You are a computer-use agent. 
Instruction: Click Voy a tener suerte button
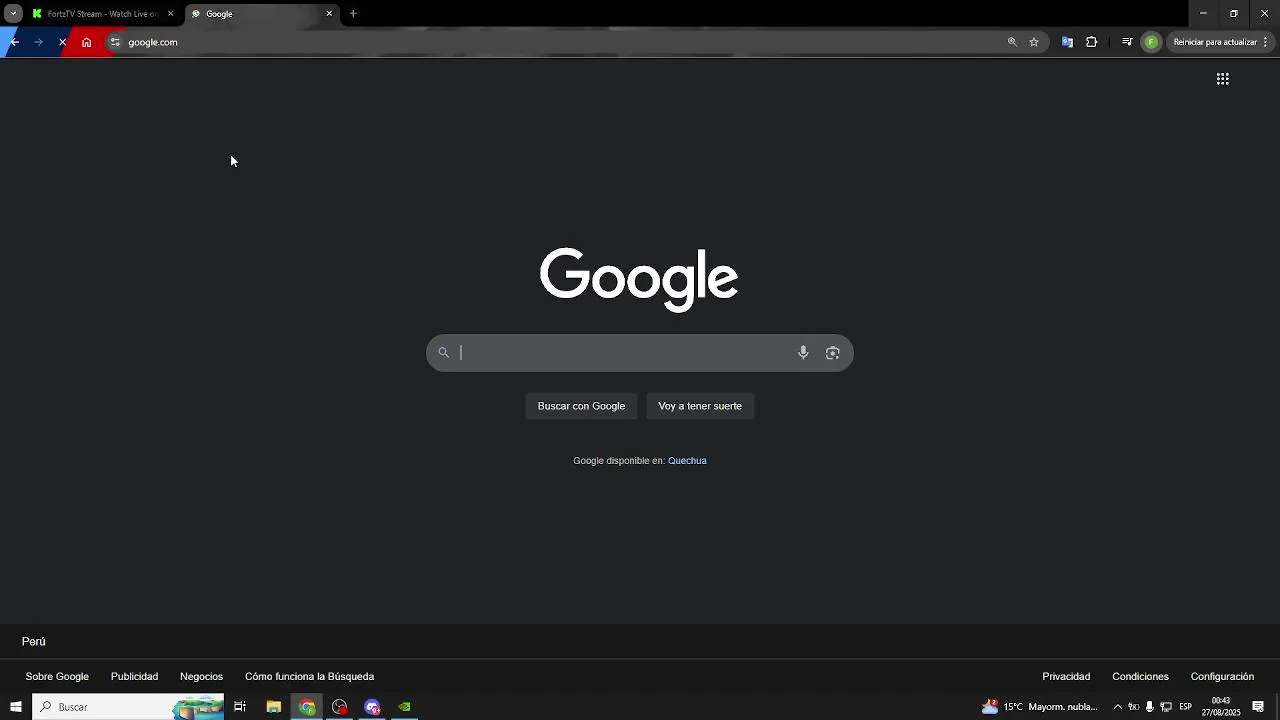(700, 406)
